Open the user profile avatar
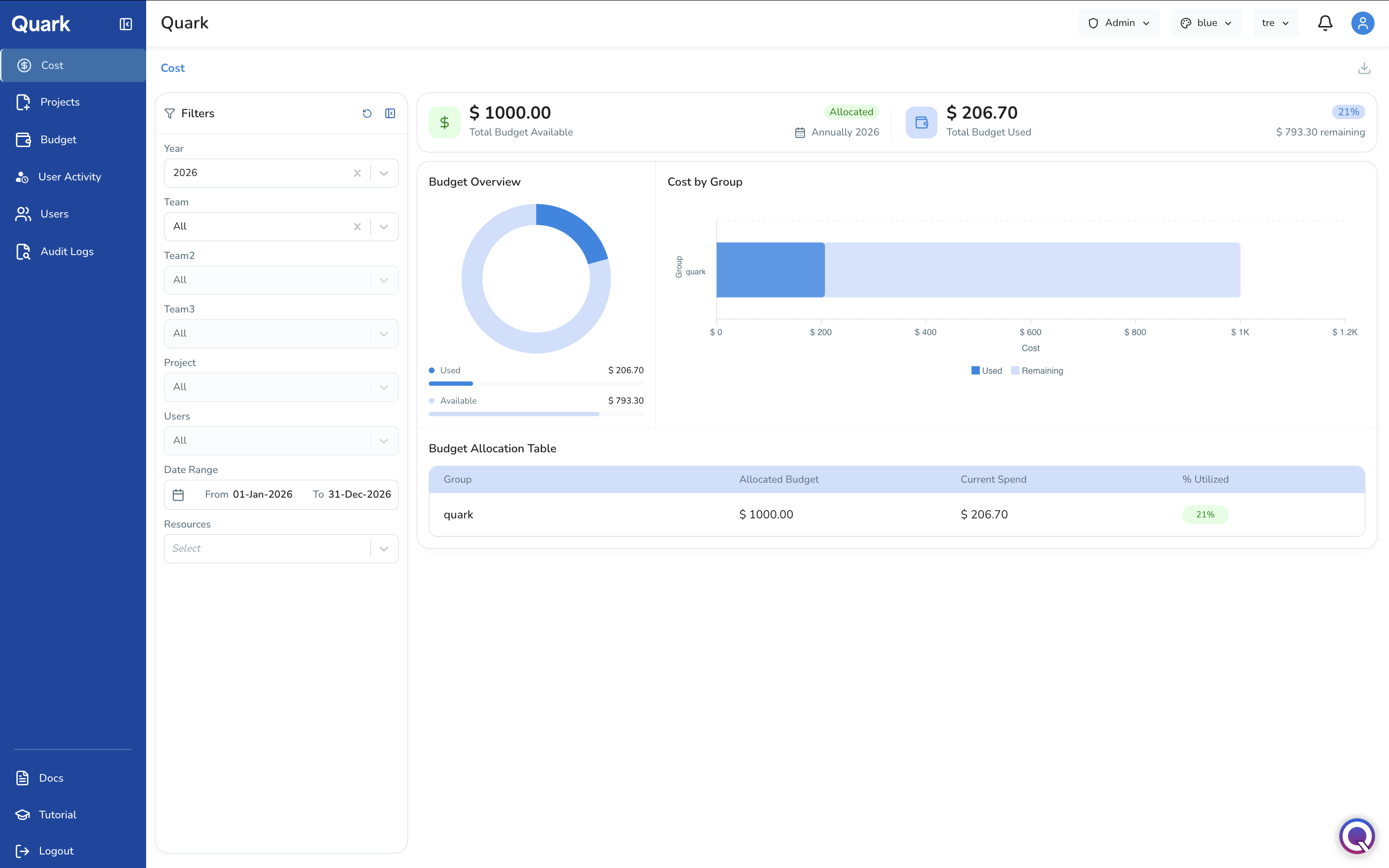Screen dimensions: 1389x868 pos(1362,23)
